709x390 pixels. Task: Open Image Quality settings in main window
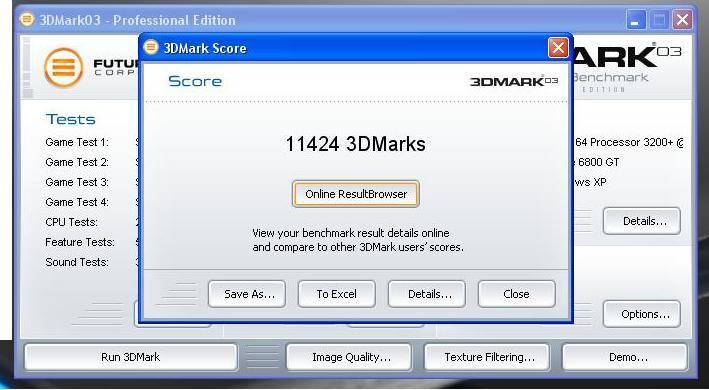pos(349,357)
